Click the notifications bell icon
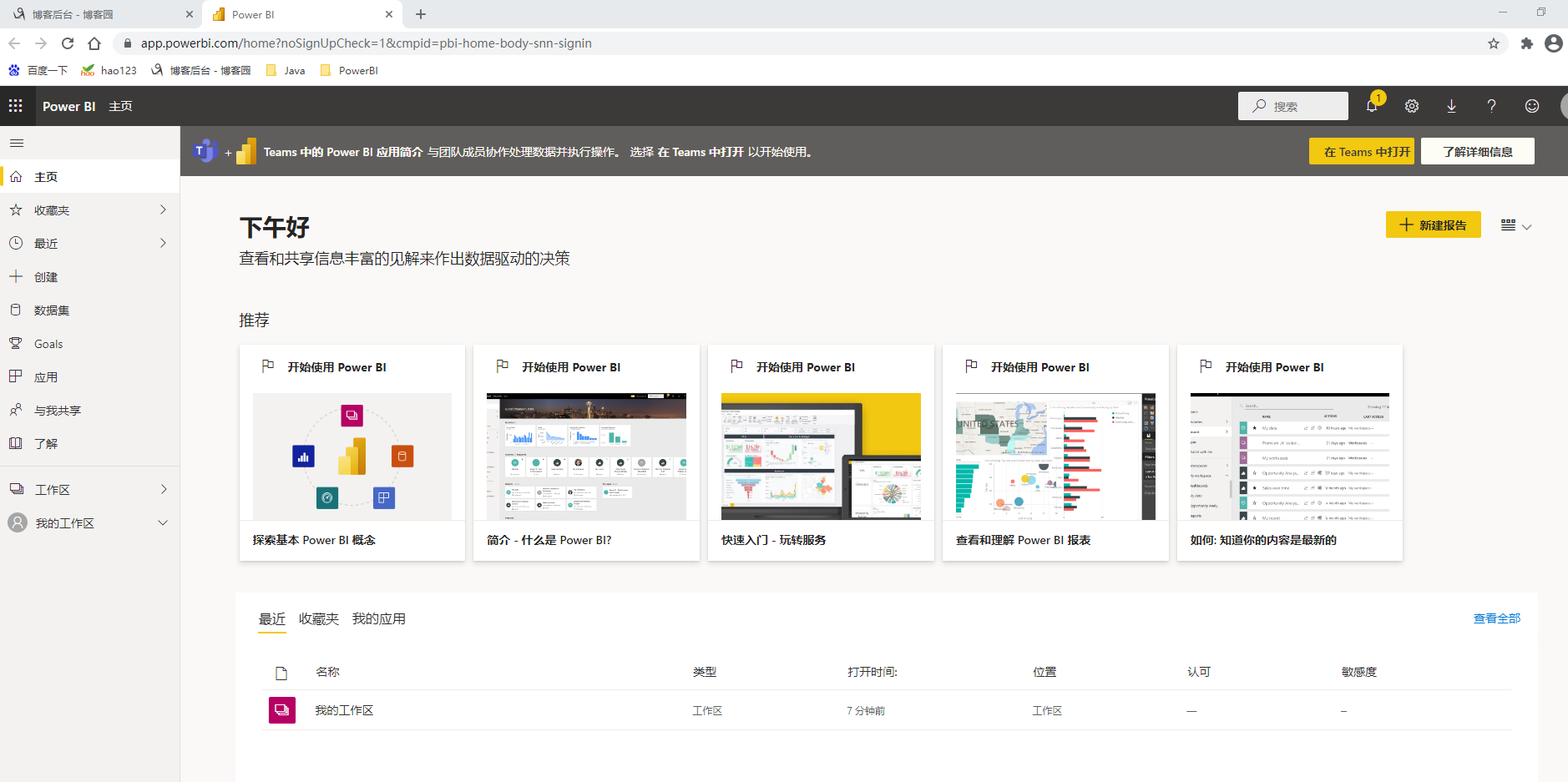 click(1372, 106)
